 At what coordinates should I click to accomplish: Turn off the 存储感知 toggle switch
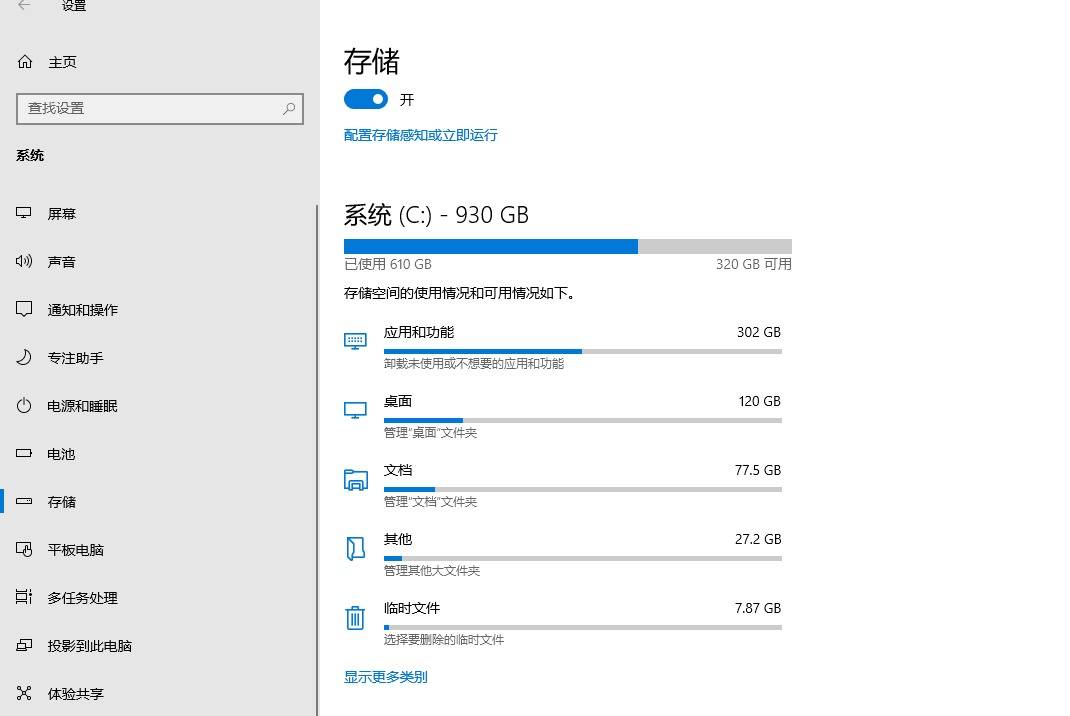(x=366, y=99)
